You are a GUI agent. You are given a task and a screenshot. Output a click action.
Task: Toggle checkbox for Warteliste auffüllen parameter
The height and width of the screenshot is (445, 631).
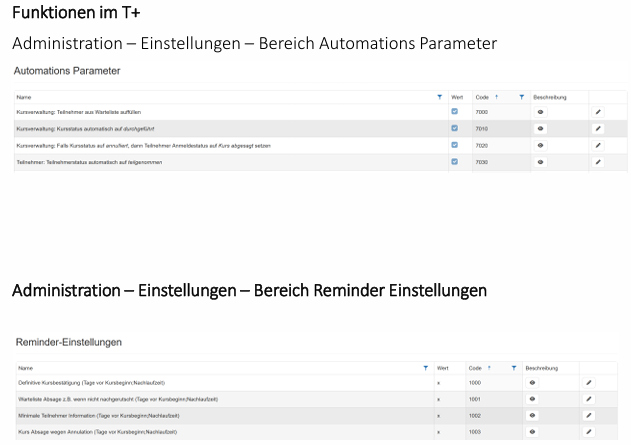point(455,112)
